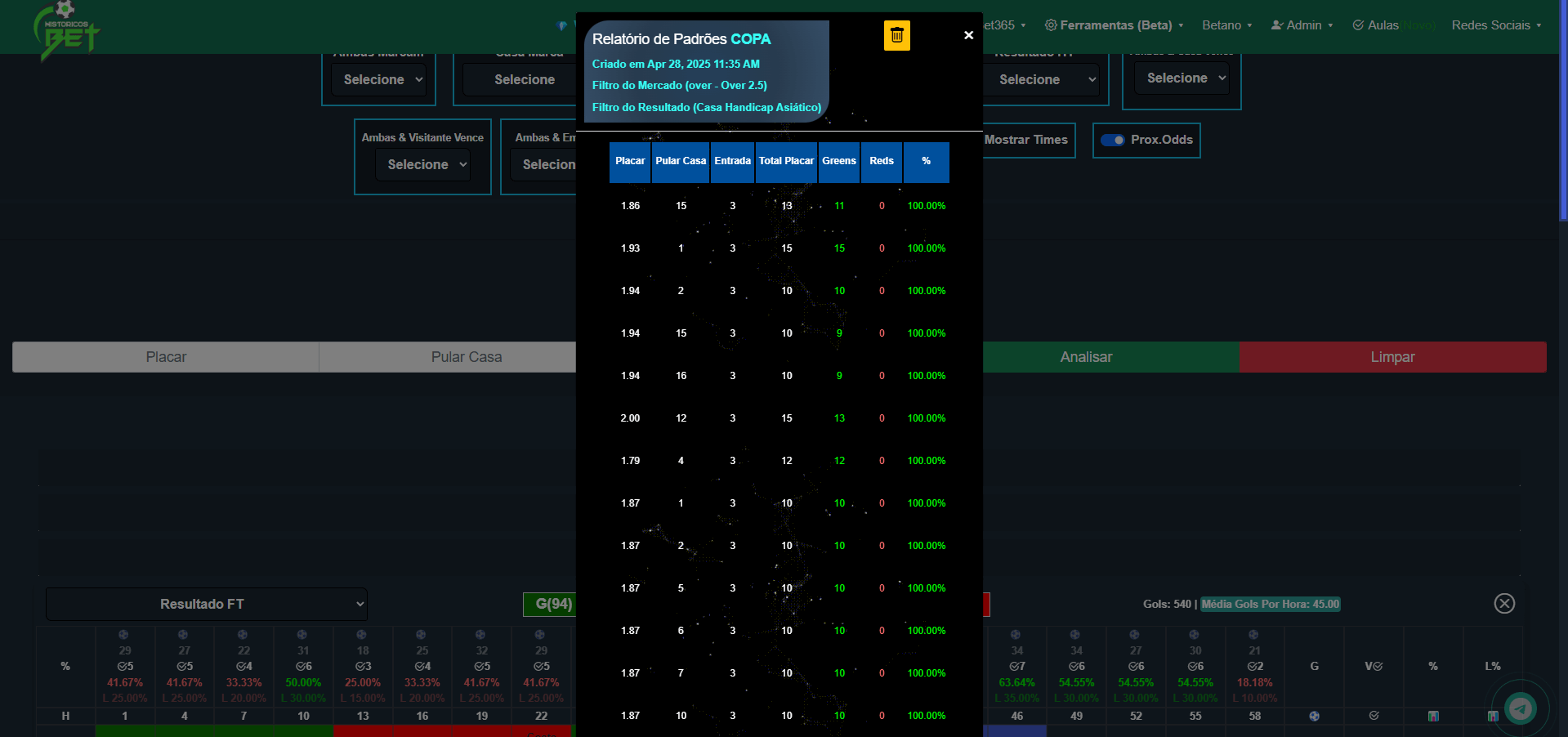Open the Redes Sociais menu
The width and height of the screenshot is (1568, 737).
(1496, 25)
